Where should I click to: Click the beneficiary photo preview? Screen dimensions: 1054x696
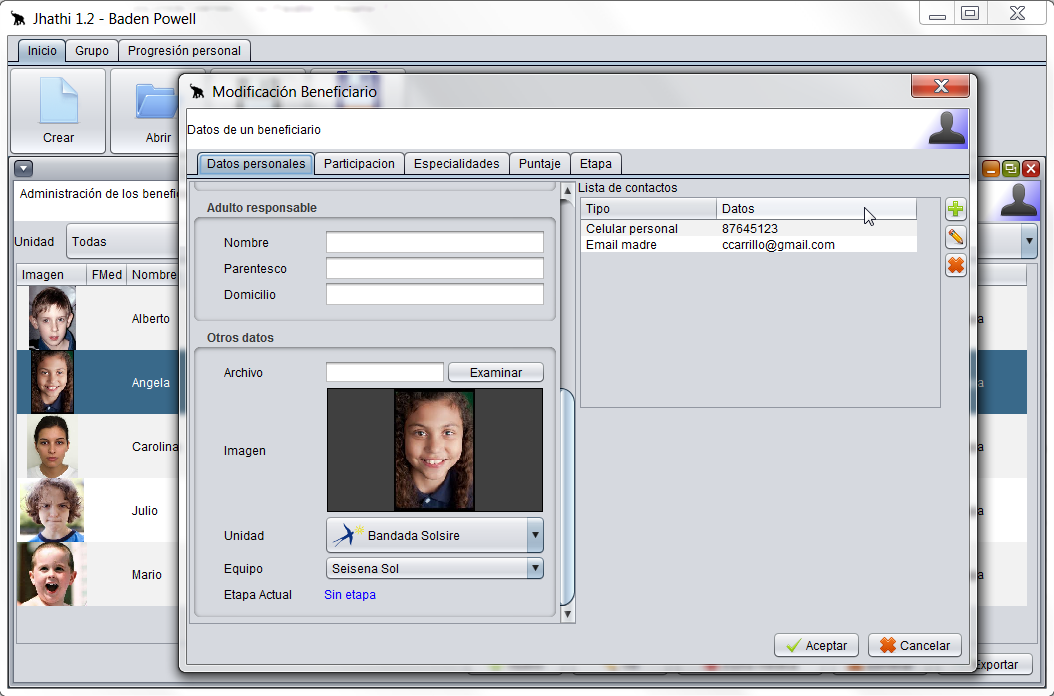tap(434, 450)
